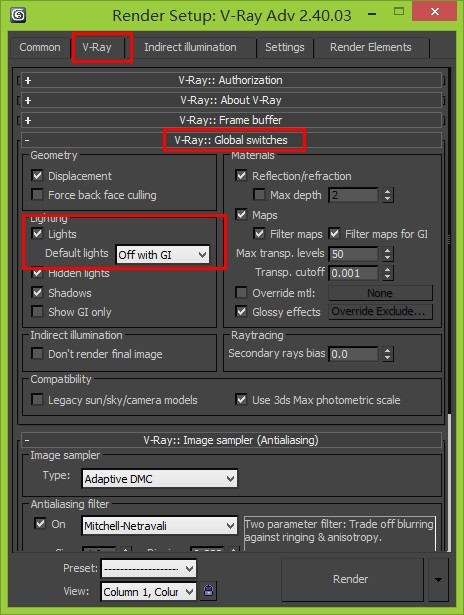464x615 pixels.
Task: Switch to the Common tab
Action: [40, 47]
